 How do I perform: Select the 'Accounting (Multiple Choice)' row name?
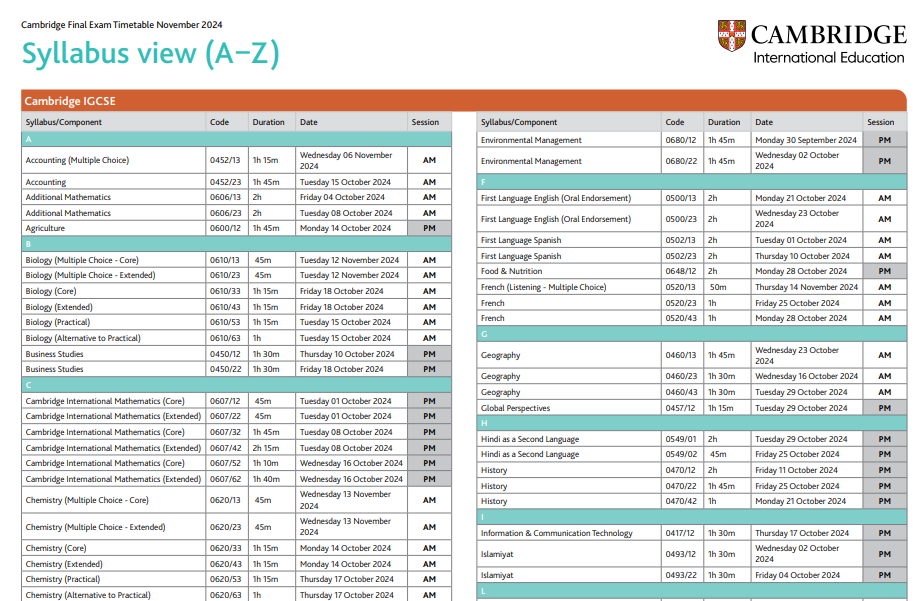click(x=77, y=160)
